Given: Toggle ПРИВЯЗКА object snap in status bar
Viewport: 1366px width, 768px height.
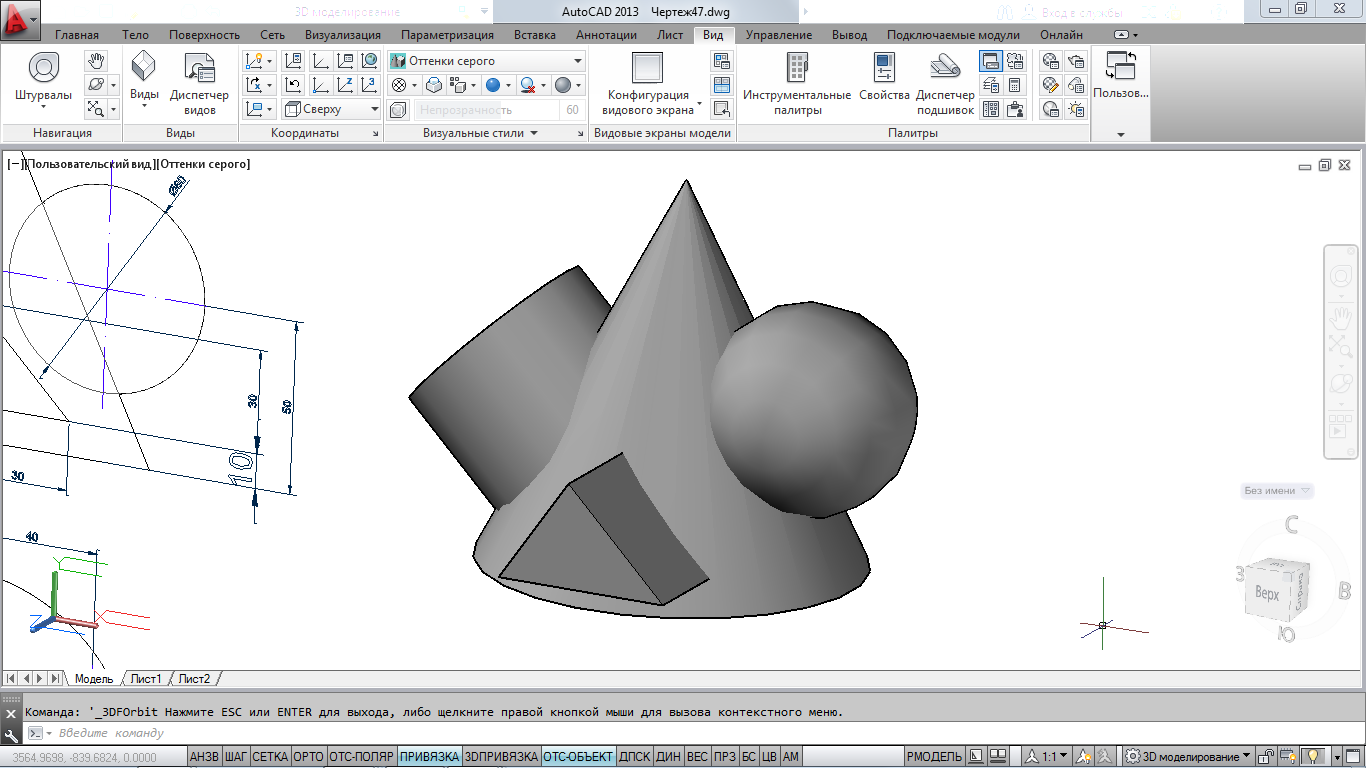Looking at the screenshot, I should click(429, 757).
